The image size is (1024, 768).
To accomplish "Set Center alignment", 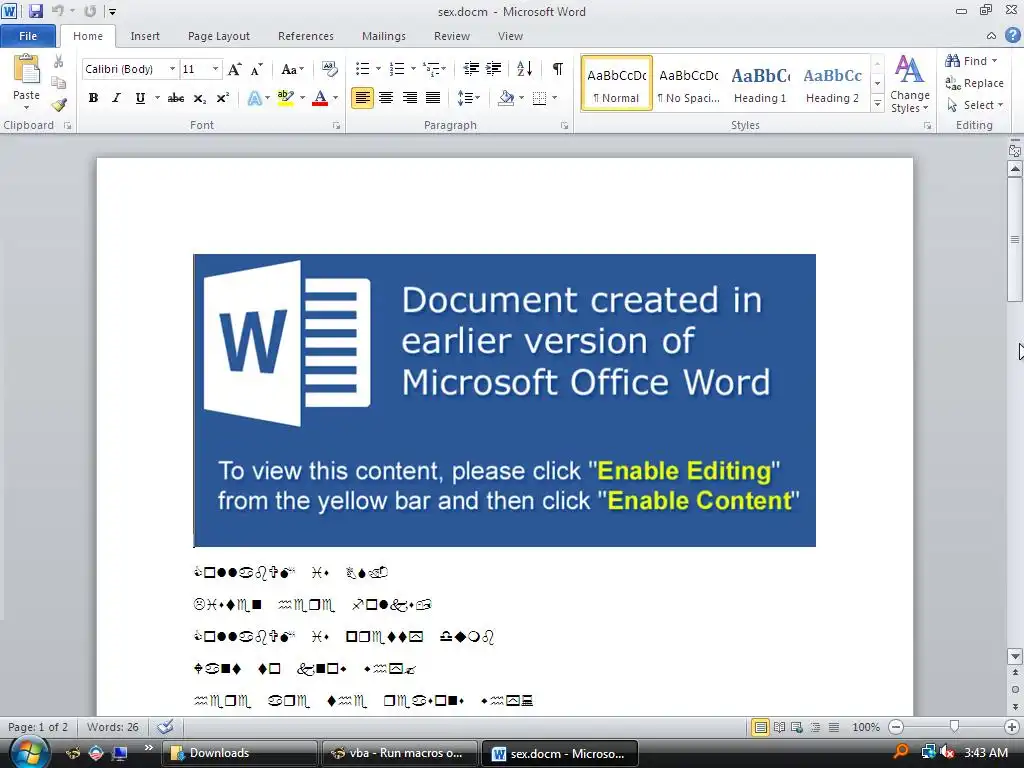I will (386, 98).
